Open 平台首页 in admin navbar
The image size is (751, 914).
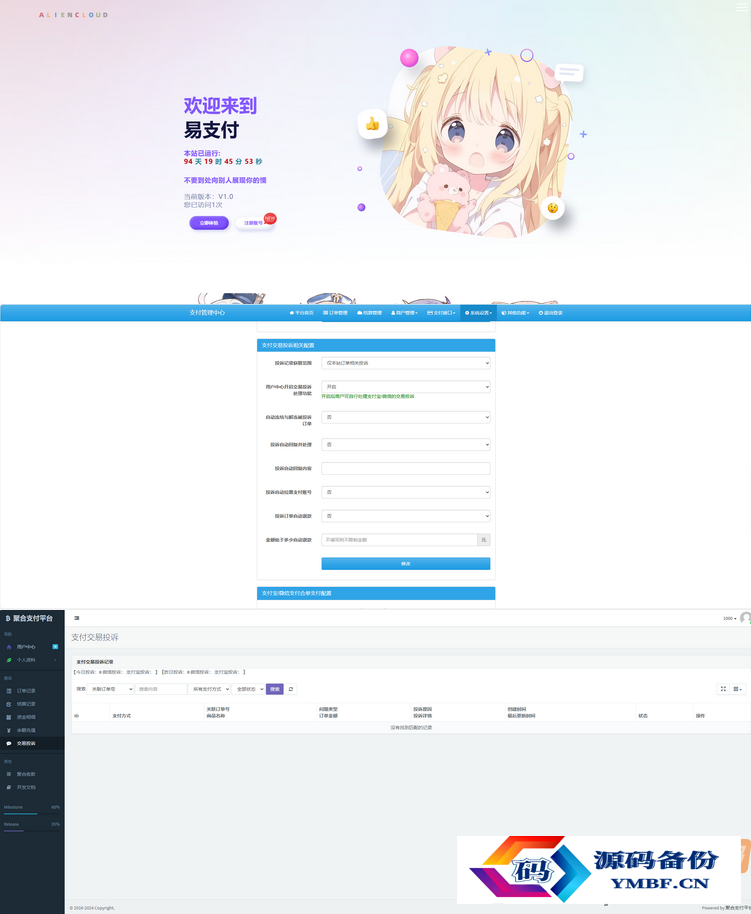(x=301, y=313)
